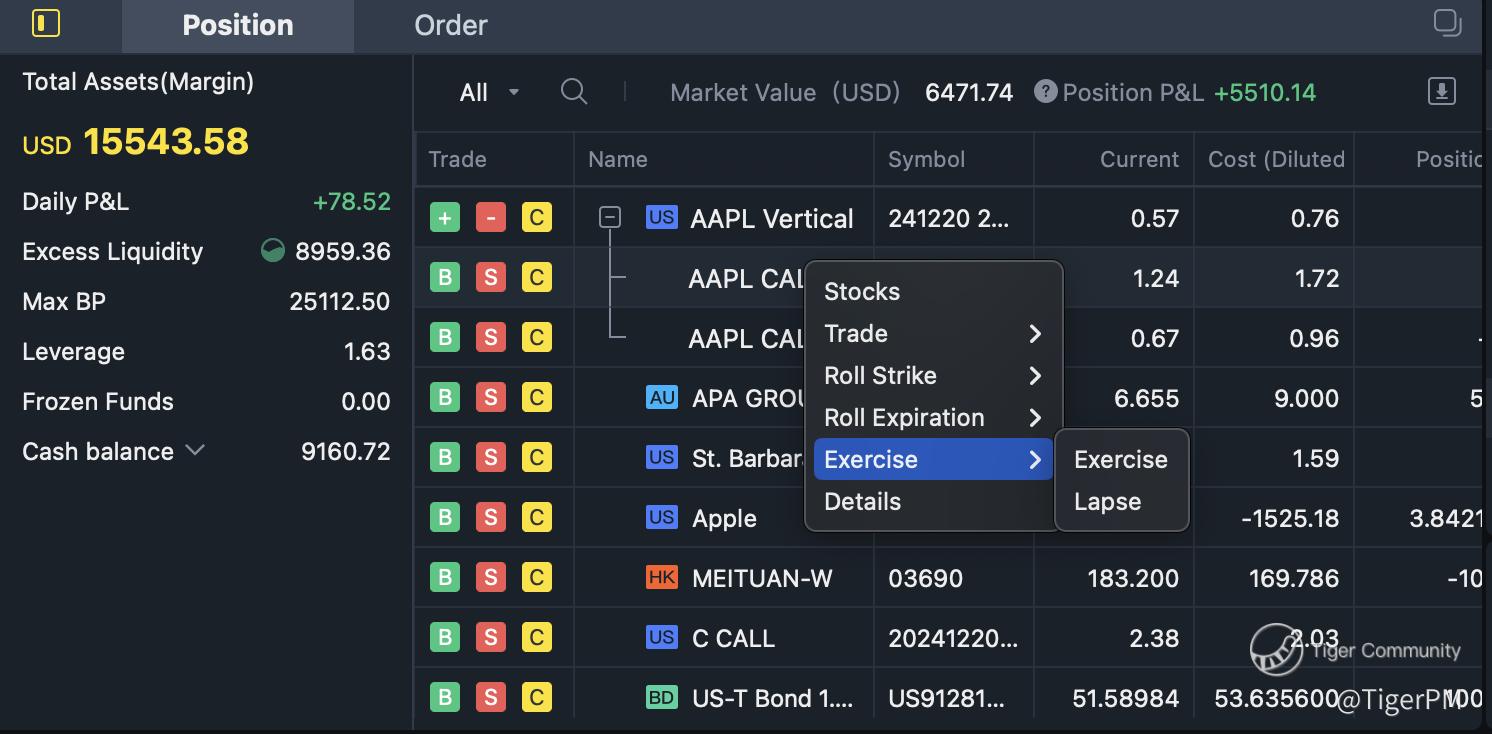The height and width of the screenshot is (734, 1492).
Task: Toggle the sidebar panel icon at top left
Action: click(46, 23)
